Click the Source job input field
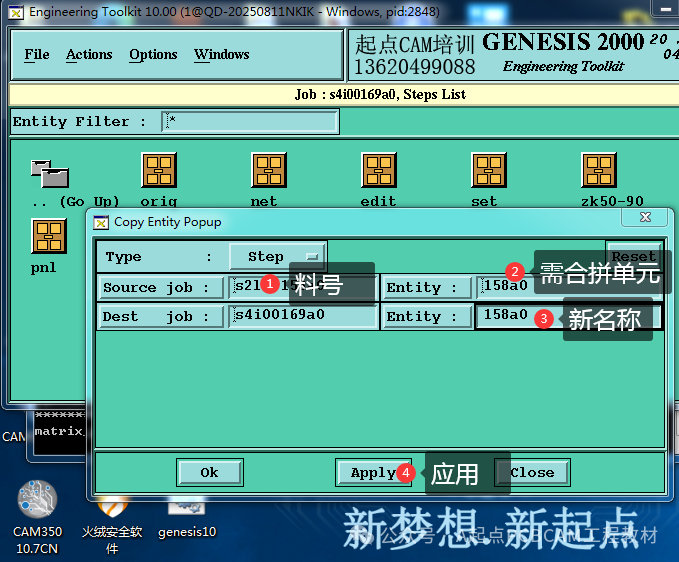This screenshot has height=562, width=679. 303,287
